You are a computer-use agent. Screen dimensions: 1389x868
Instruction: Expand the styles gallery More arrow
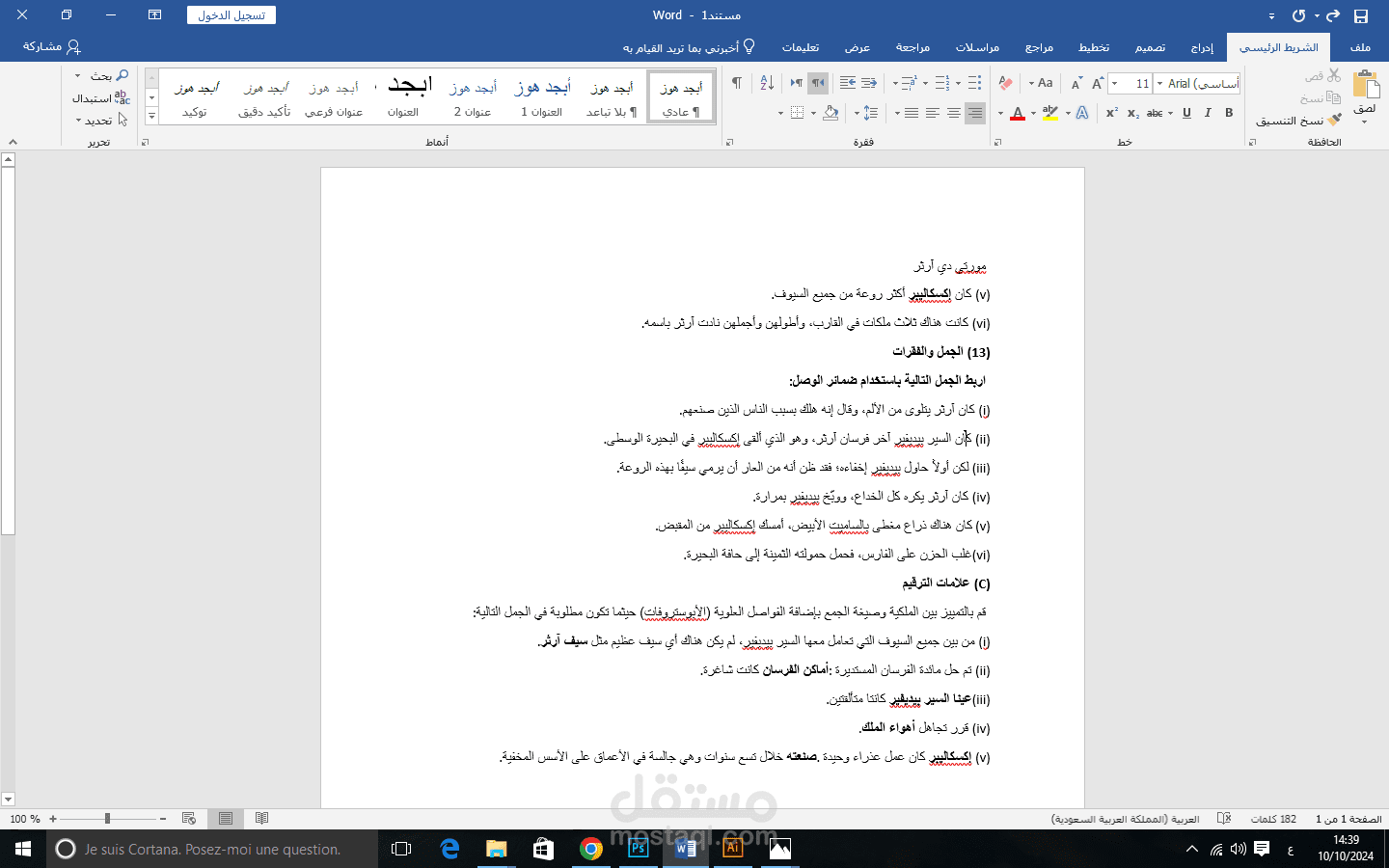point(151,116)
